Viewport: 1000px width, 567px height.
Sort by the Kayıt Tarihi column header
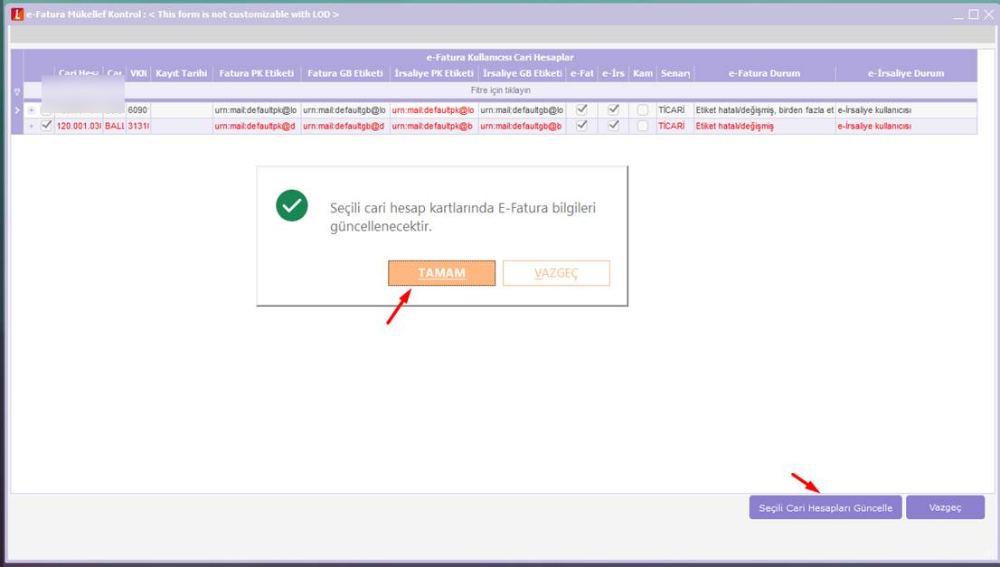tap(181, 73)
